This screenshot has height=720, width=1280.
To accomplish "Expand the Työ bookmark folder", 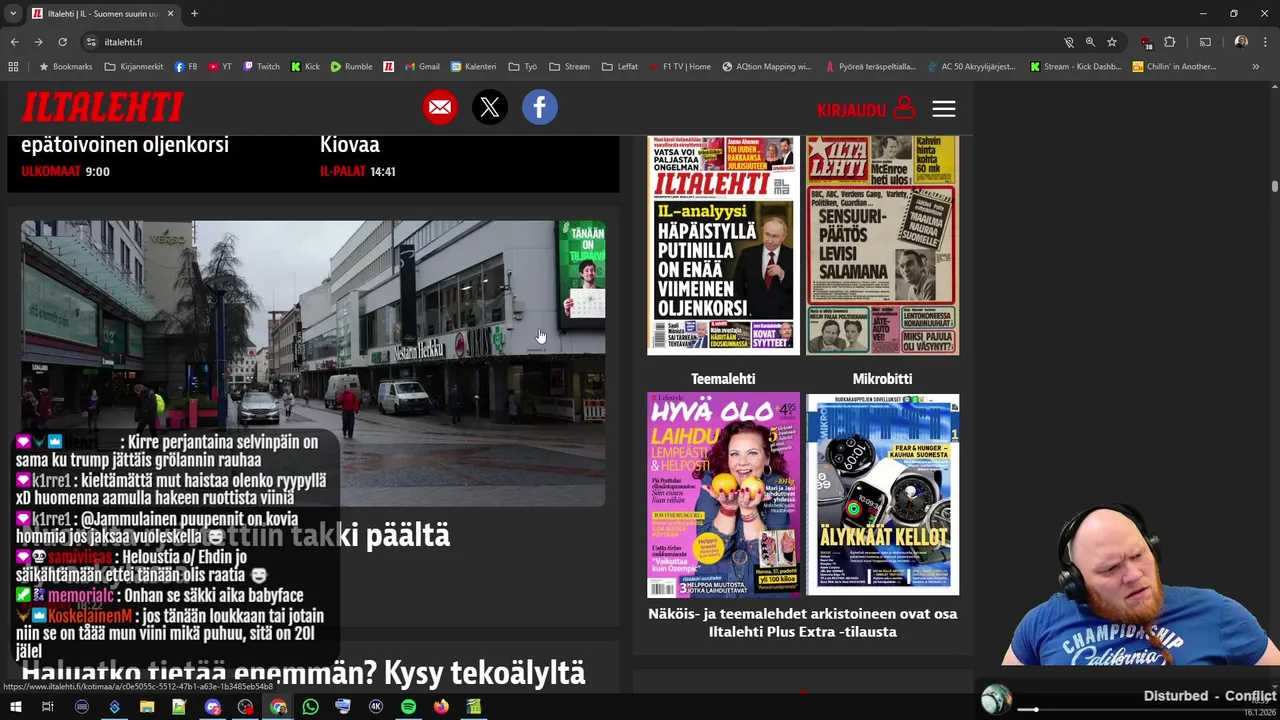I will click(523, 67).
